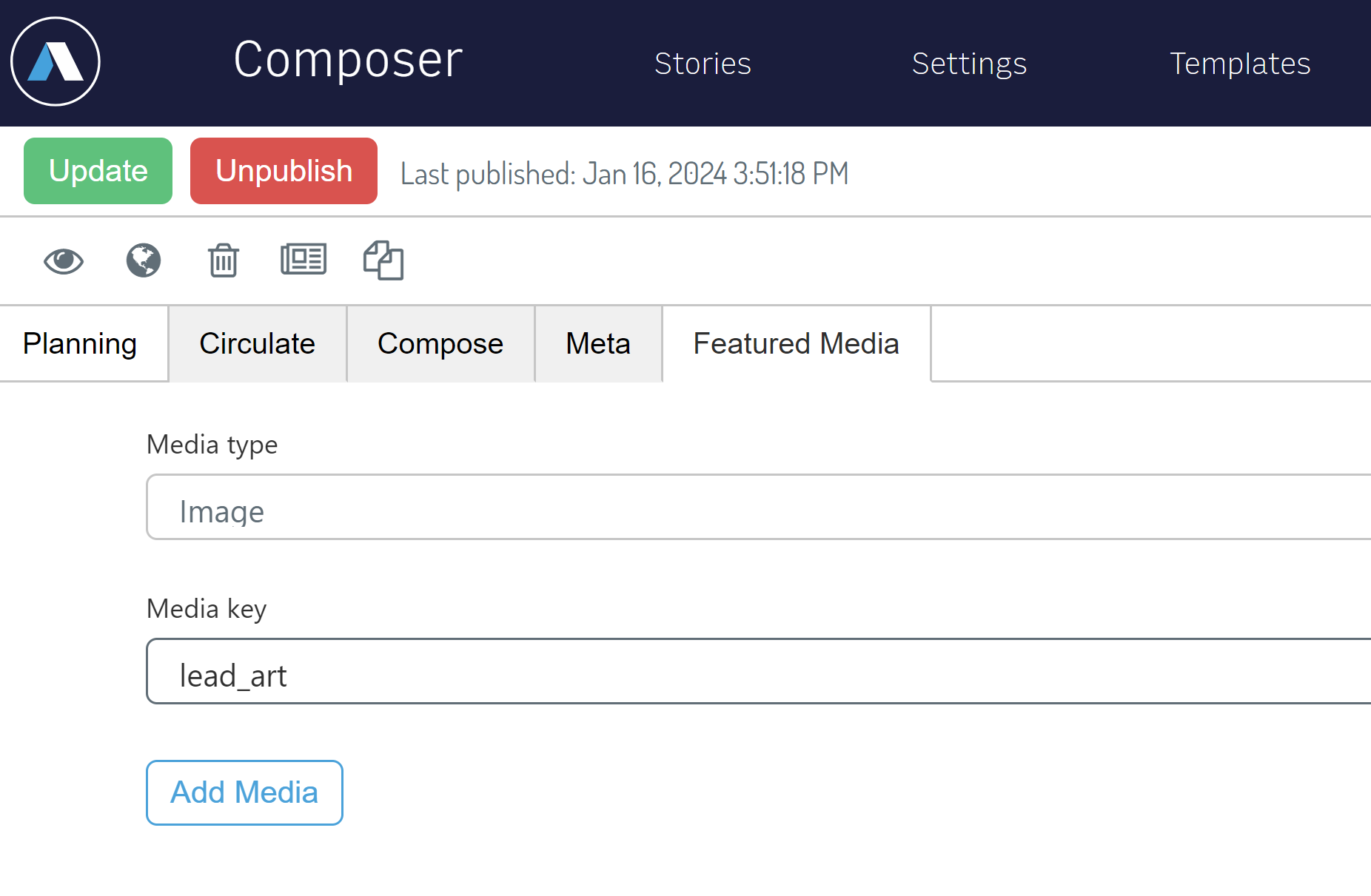Click the Composer title text
1371x896 pixels.
click(x=348, y=59)
